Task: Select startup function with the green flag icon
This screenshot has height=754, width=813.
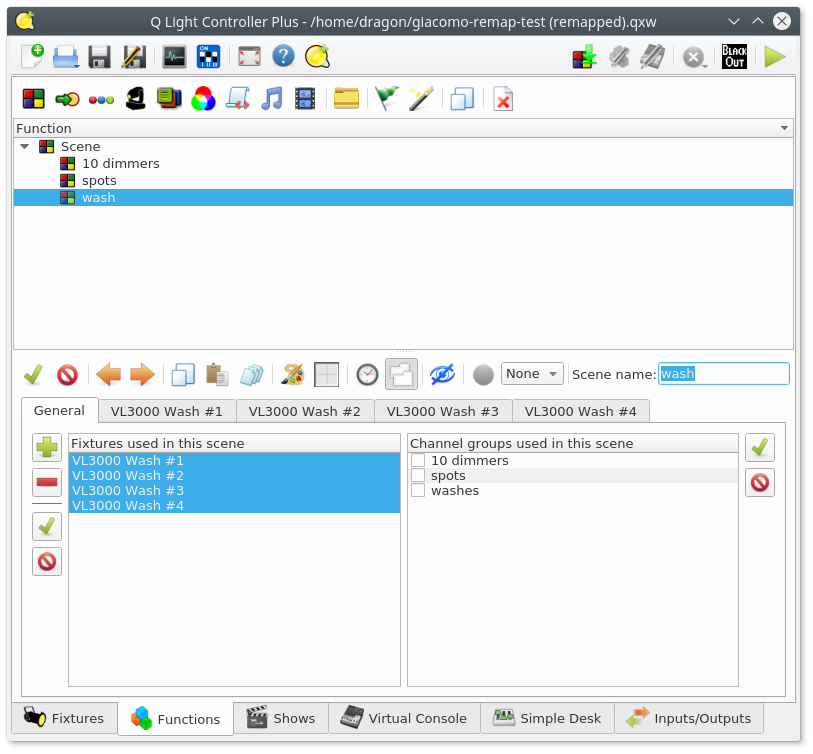Action: [x=387, y=99]
